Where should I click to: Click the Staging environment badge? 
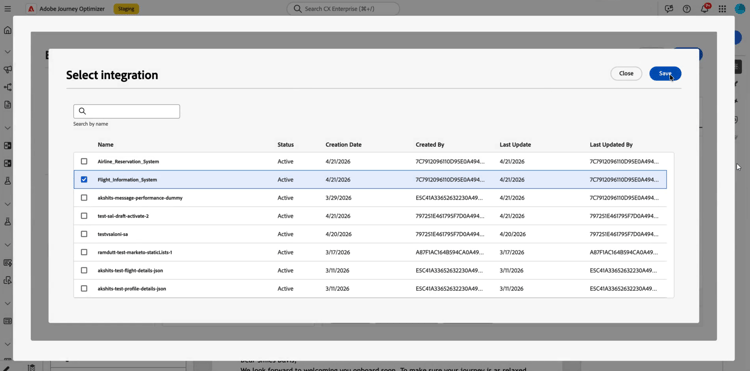pos(126,9)
